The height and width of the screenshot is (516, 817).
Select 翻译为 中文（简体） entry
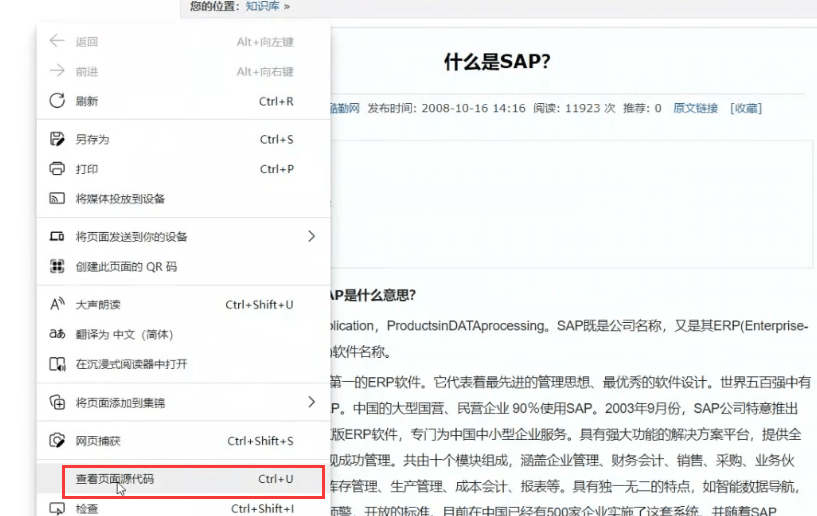(183, 334)
